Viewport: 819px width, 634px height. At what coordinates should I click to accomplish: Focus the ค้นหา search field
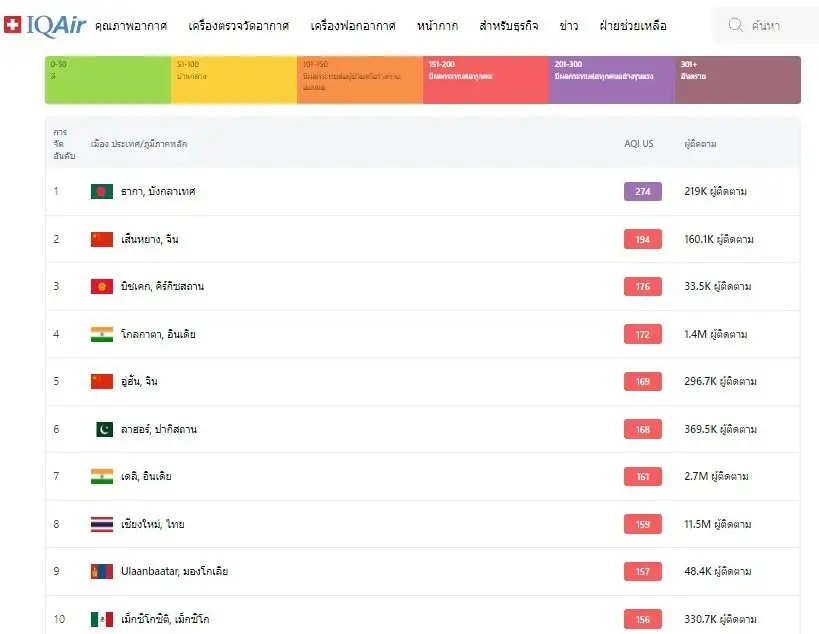coord(775,26)
